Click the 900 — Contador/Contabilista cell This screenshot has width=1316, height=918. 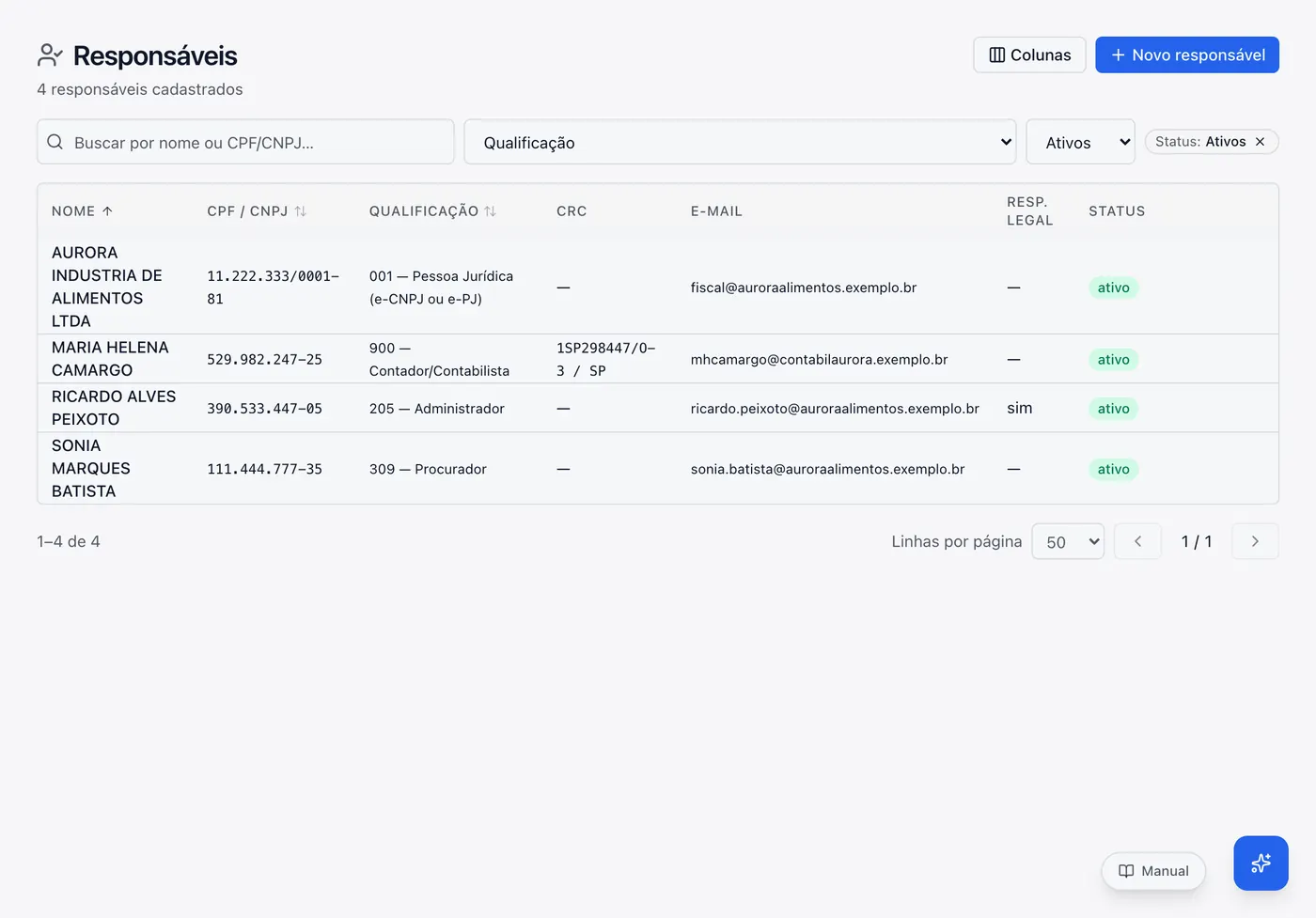[x=439, y=359]
